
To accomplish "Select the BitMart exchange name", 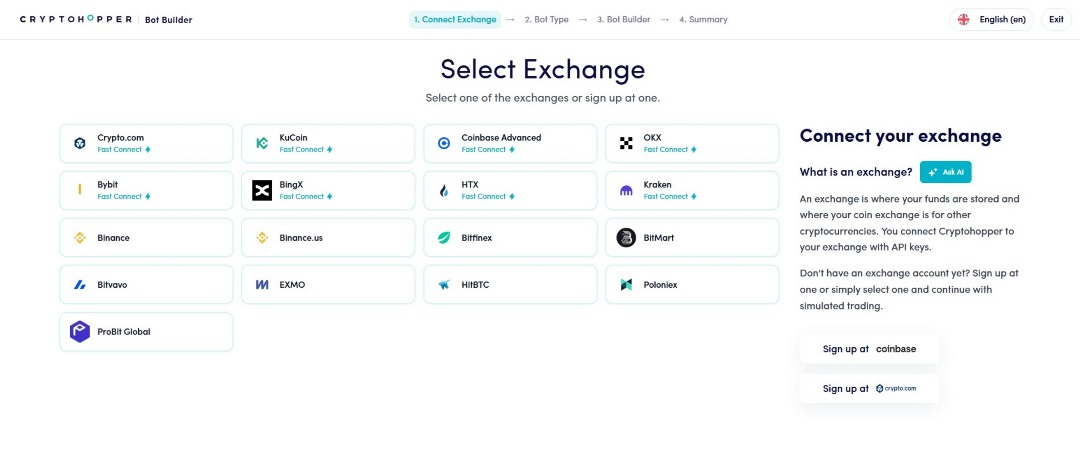I will [x=658, y=238].
